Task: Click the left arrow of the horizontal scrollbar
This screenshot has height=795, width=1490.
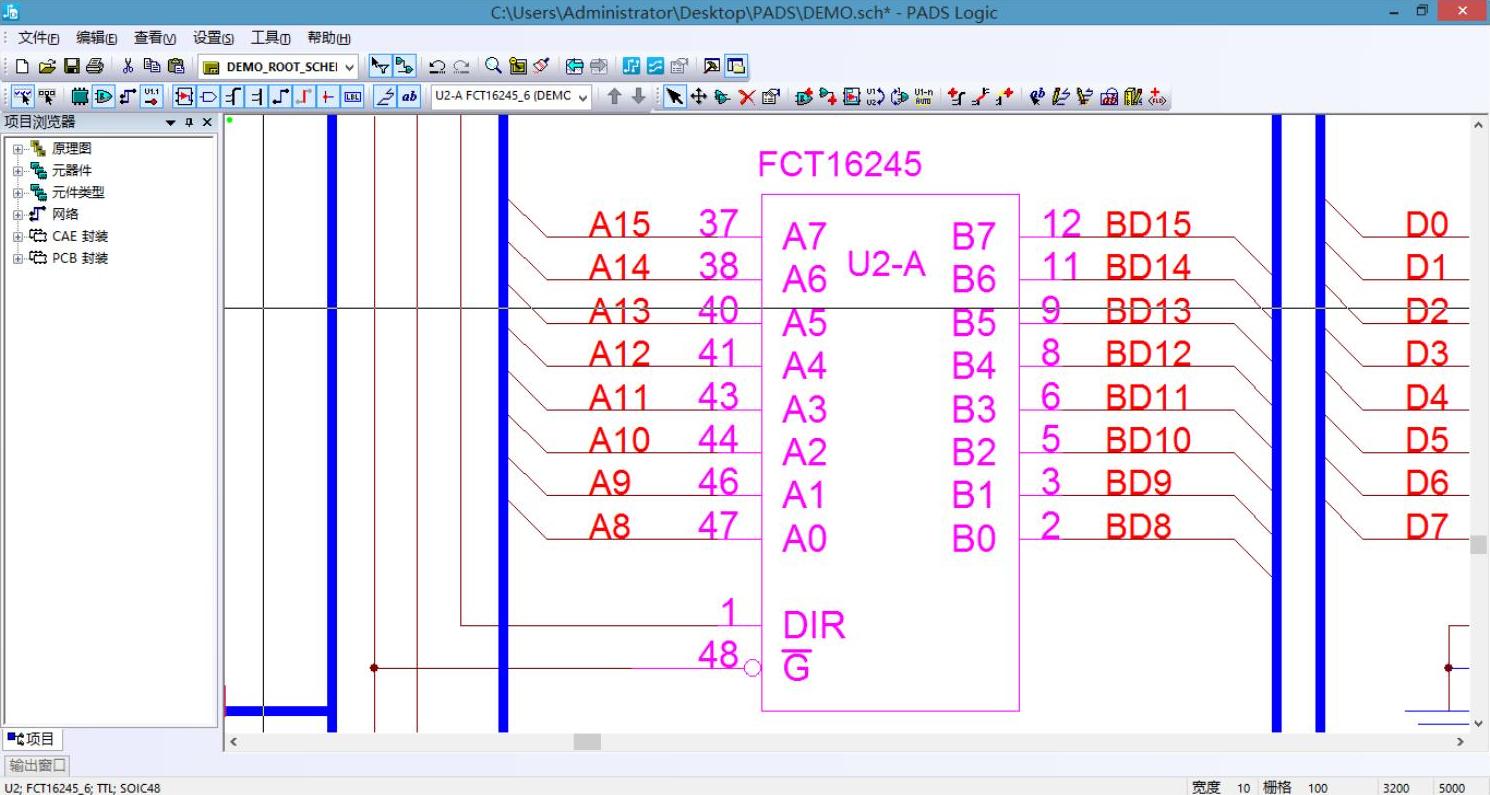Action: (234, 742)
